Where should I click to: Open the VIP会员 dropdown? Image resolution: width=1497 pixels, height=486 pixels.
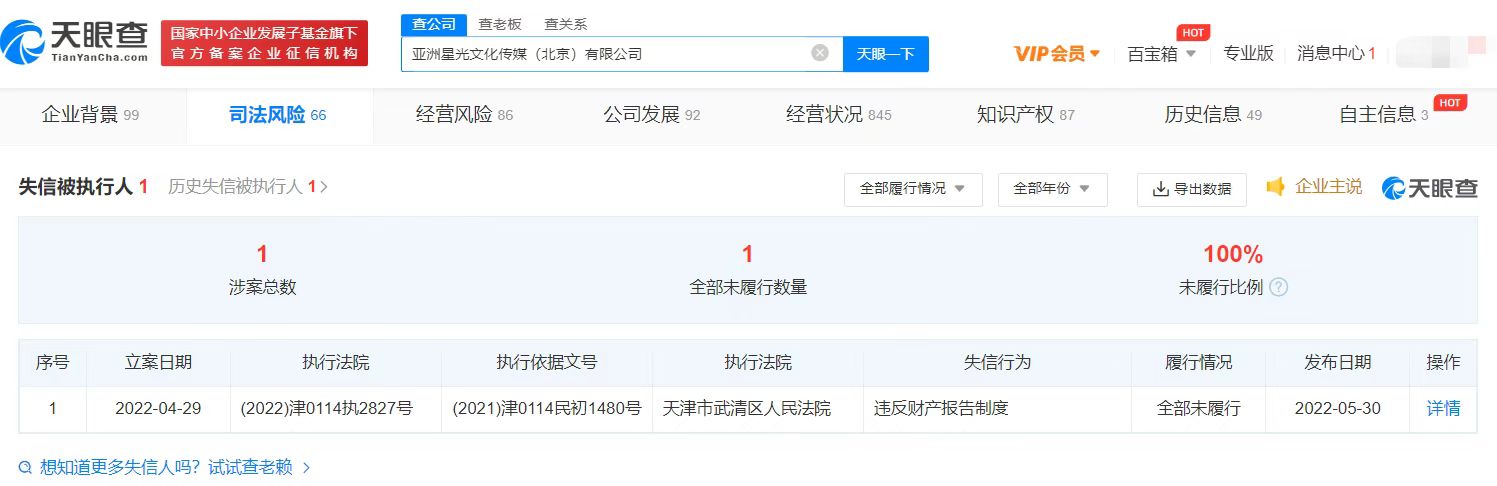(1057, 54)
